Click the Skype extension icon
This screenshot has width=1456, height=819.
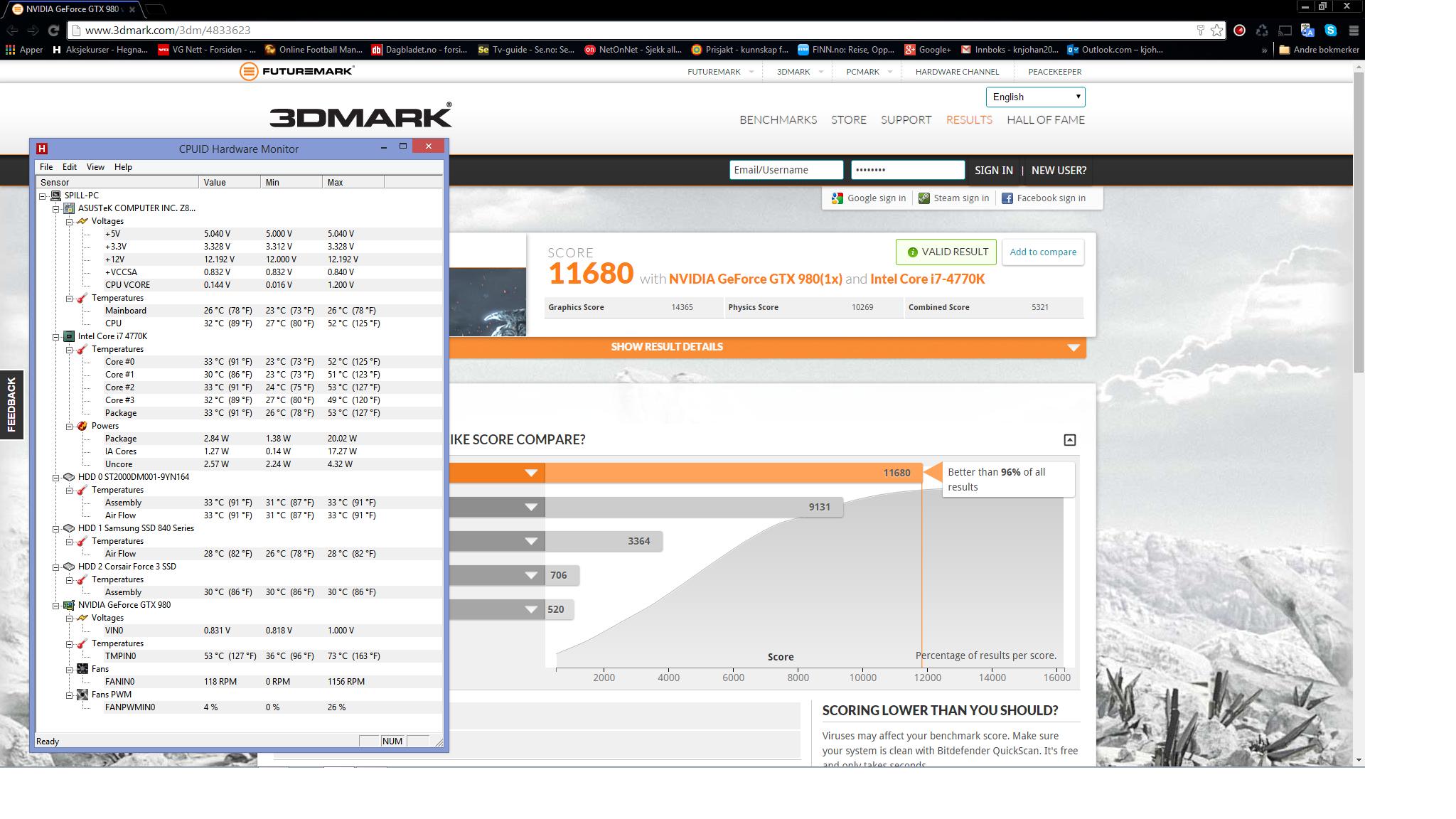tap(1331, 31)
